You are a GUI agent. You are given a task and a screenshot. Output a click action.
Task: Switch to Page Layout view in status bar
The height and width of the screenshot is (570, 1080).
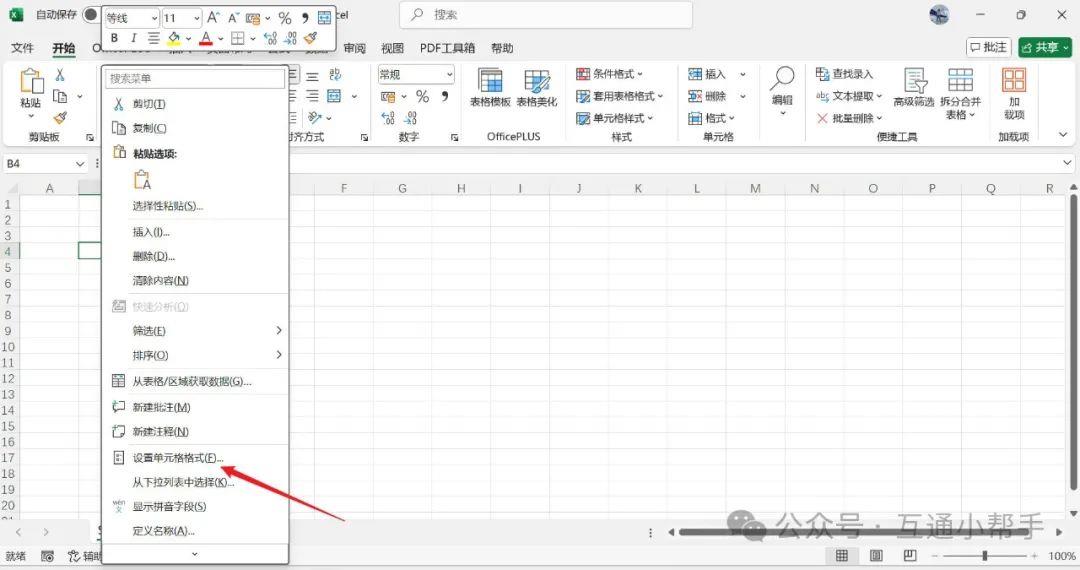pyautogui.click(x=876, y=556)
